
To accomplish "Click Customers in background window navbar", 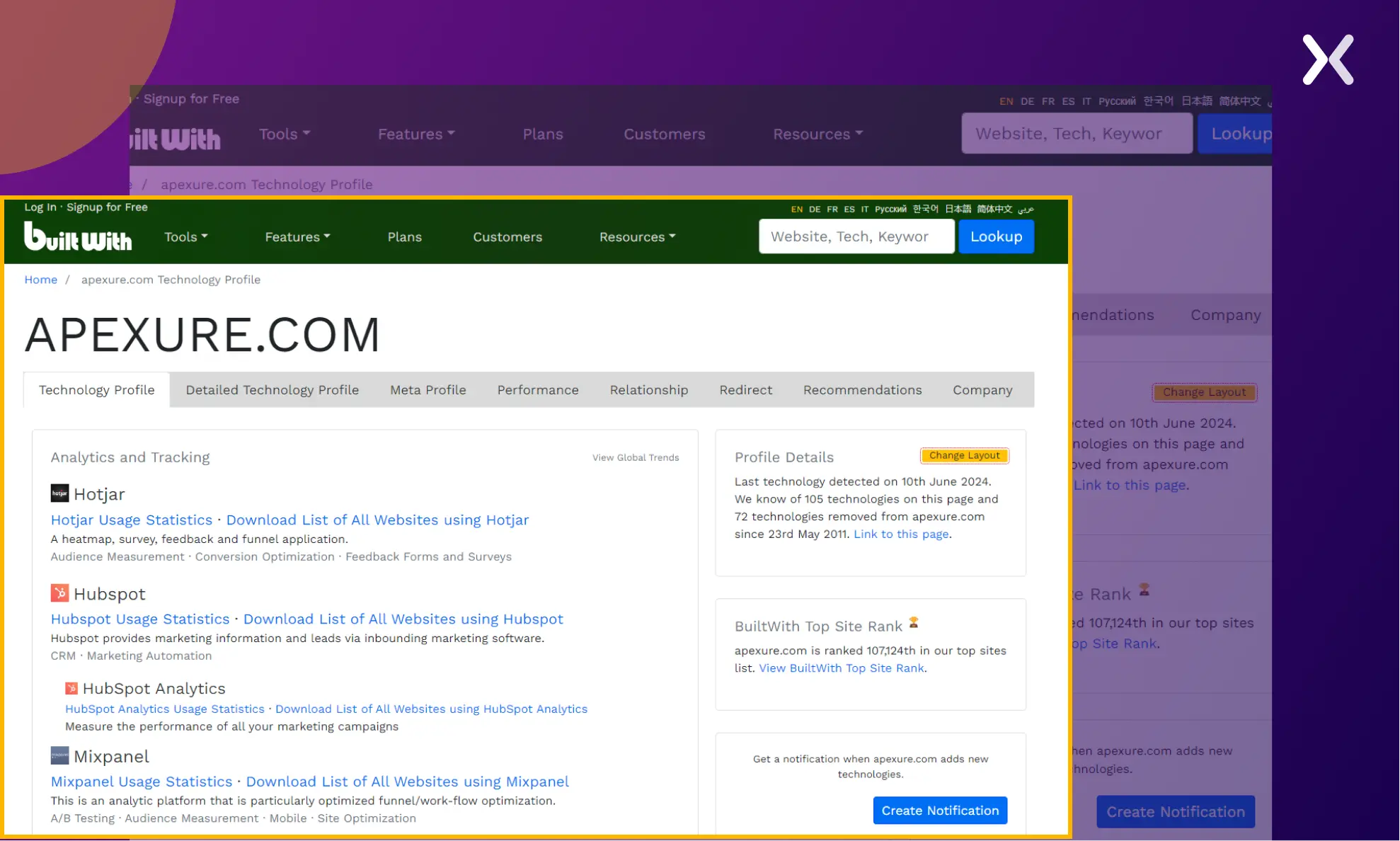I will (665, 135).
